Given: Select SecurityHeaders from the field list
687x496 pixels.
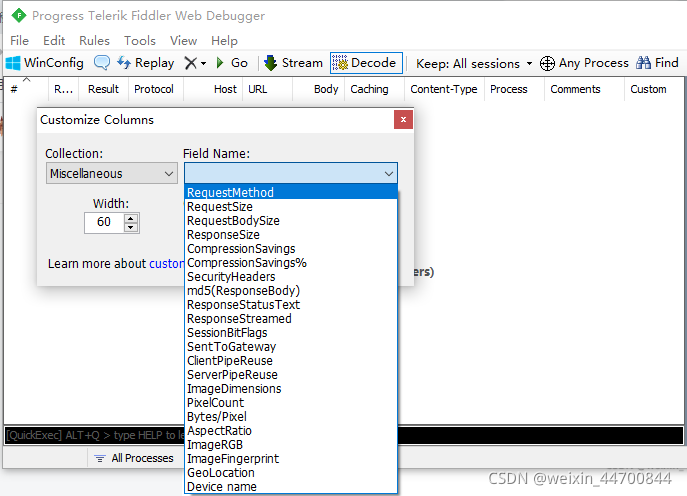Looking at the screenshot, I should 291,276.
